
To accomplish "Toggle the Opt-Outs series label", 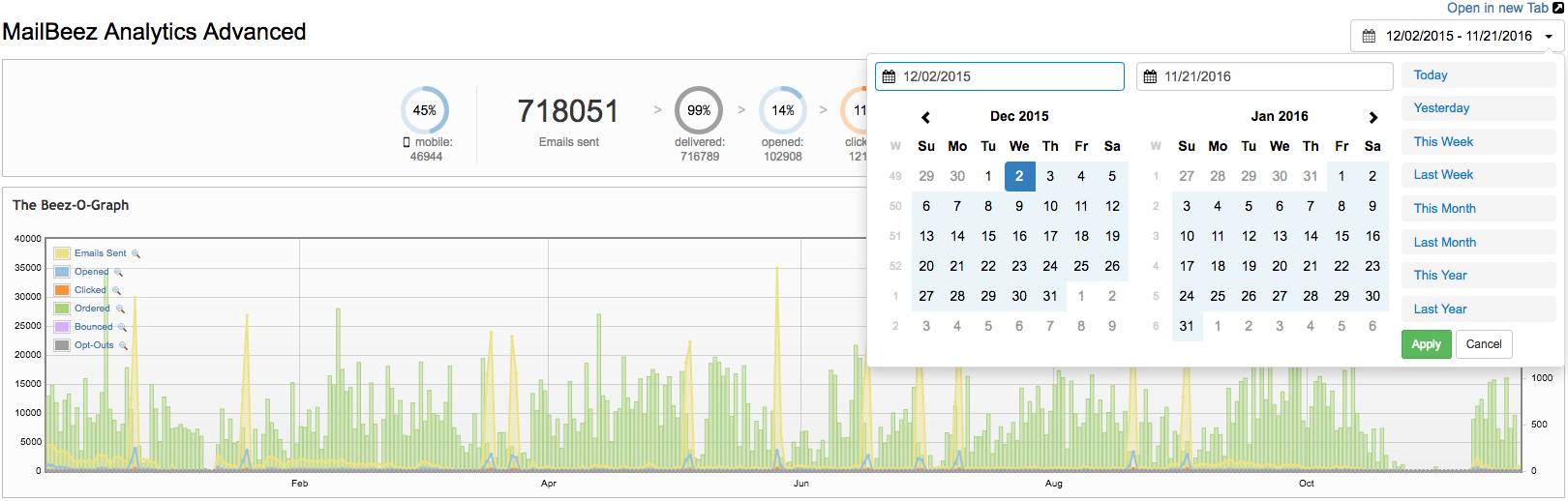I will [x=94, y=345].
